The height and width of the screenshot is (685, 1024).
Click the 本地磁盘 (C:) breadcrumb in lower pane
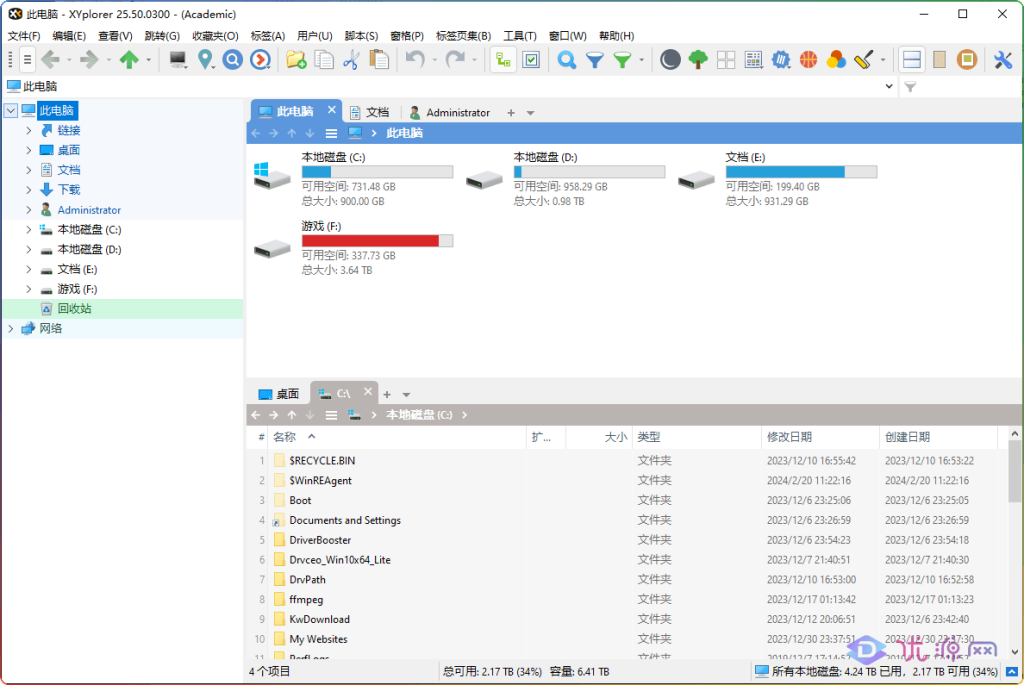pos(419,415)
